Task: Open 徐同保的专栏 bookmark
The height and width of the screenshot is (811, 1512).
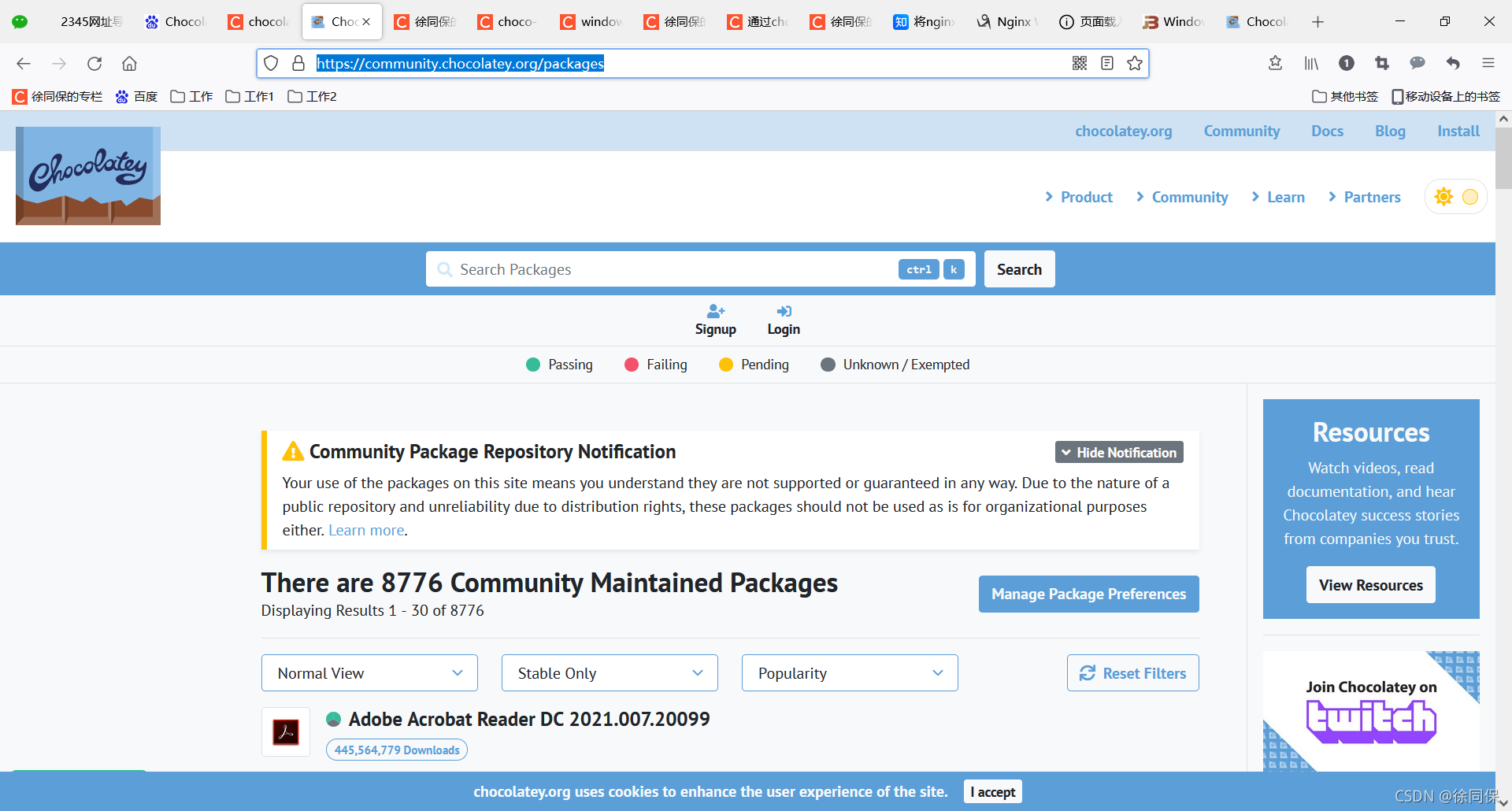Action: point(57,96)
